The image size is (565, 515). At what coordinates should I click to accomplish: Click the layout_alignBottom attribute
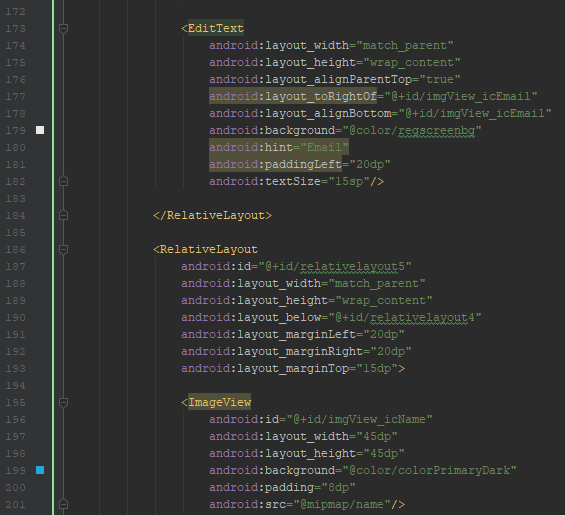tap(300, 114)
